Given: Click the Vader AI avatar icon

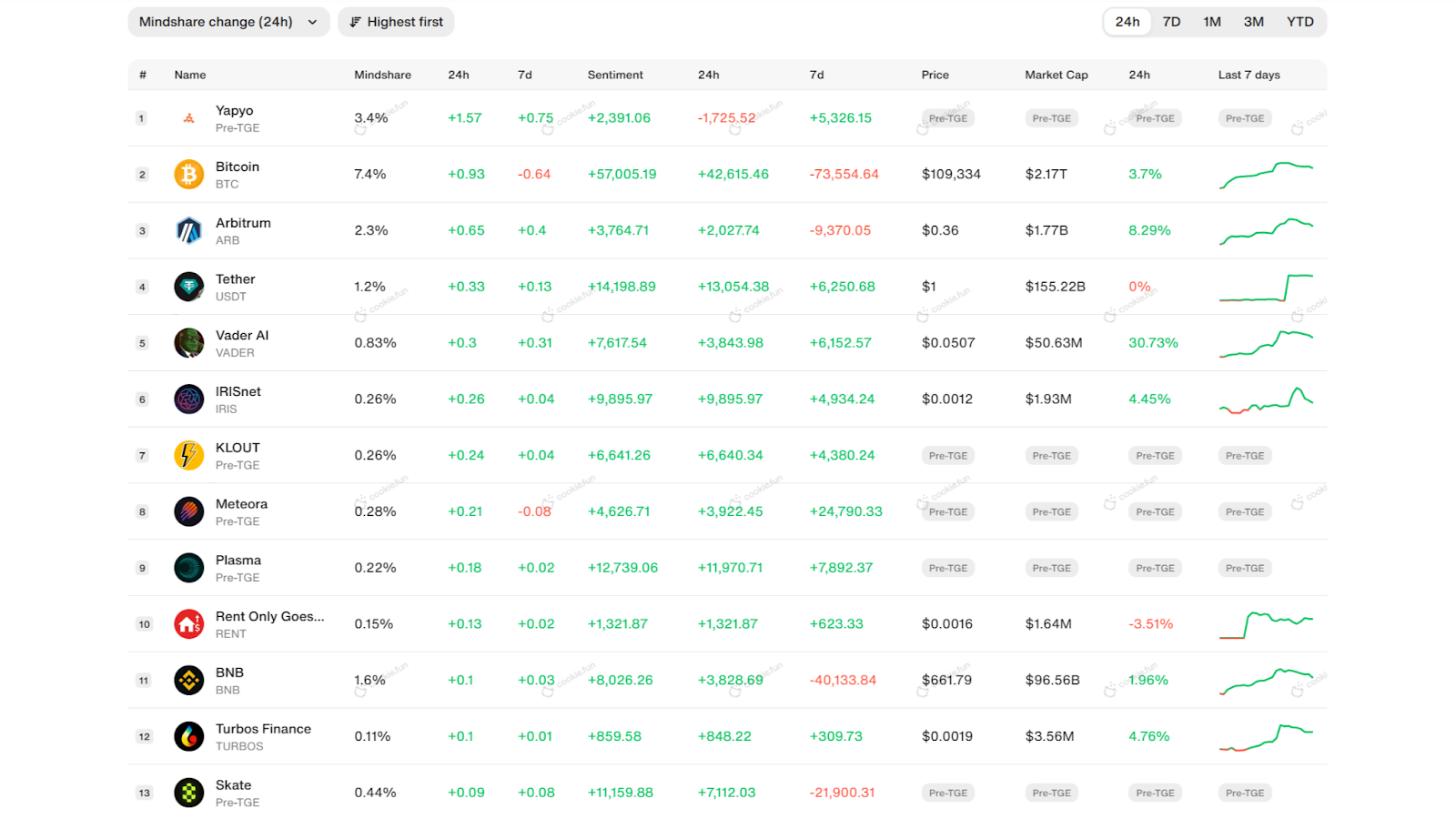Looking at the screenshot, I should 189,343.
